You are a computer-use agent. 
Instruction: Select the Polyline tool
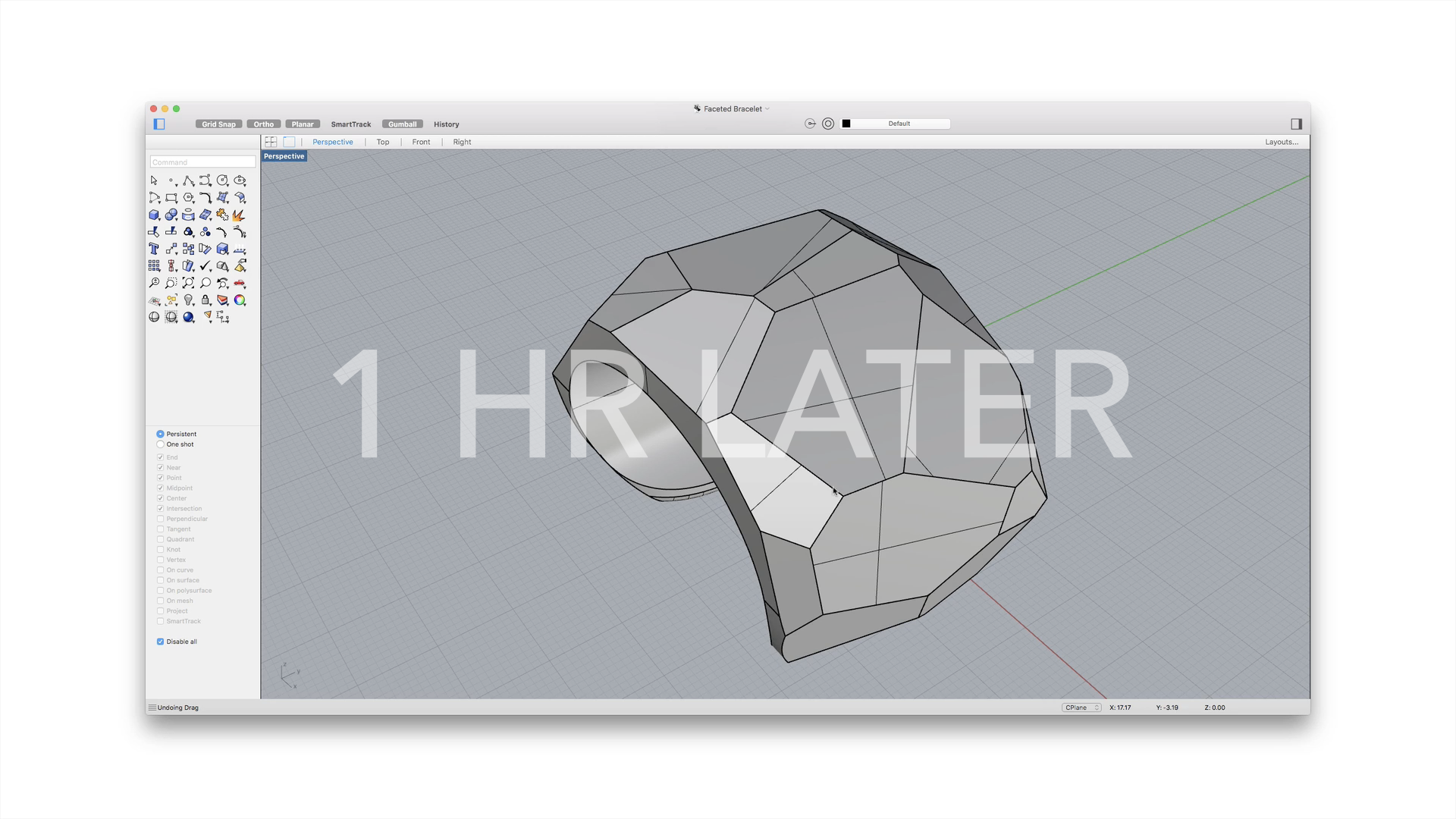(188, 180)
